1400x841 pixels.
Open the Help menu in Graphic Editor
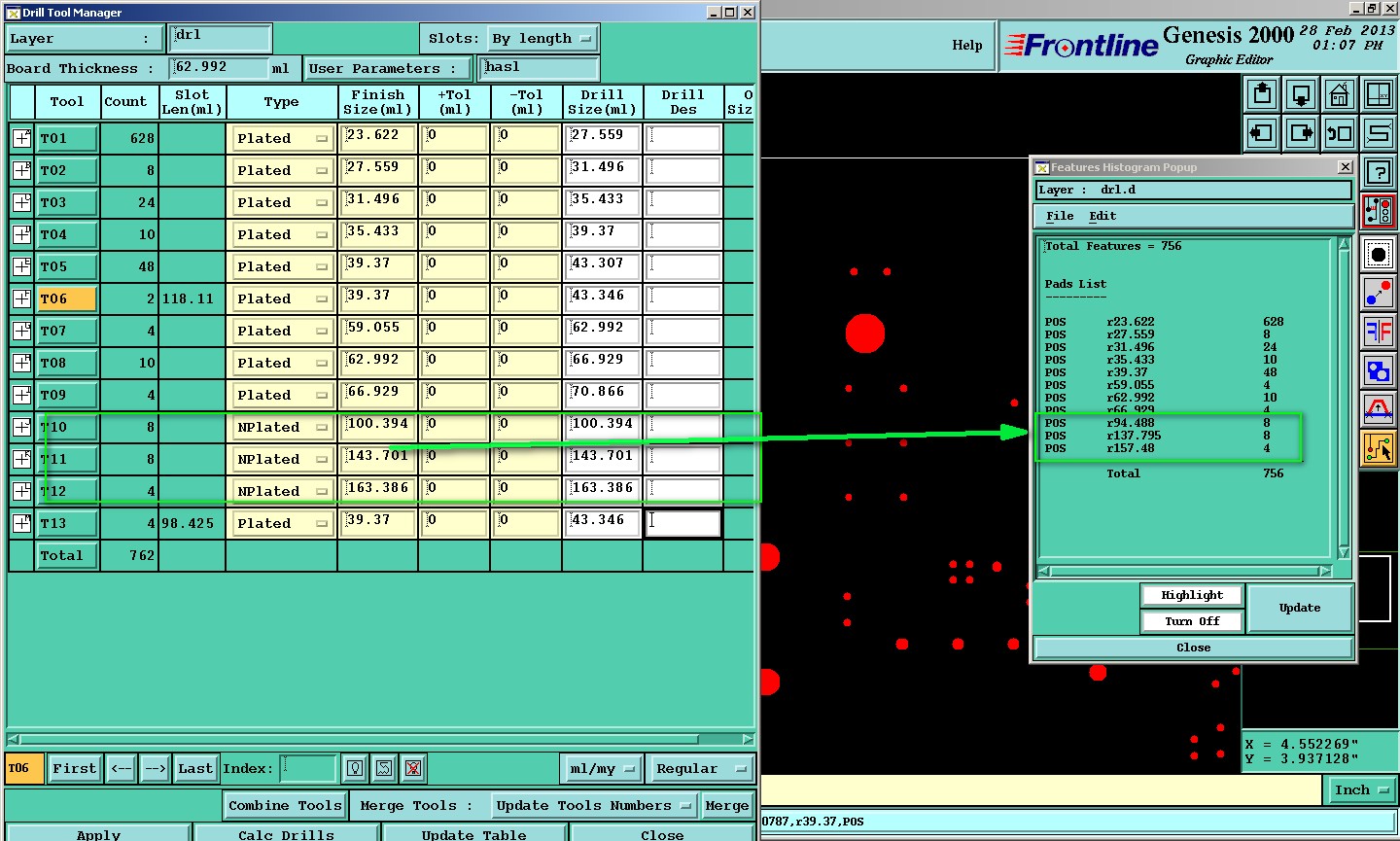click(x=966, y=45)
